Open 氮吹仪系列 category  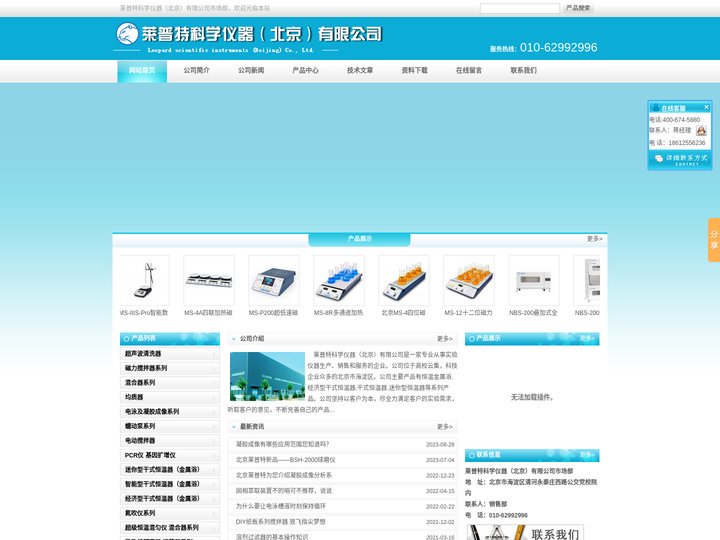169,513
